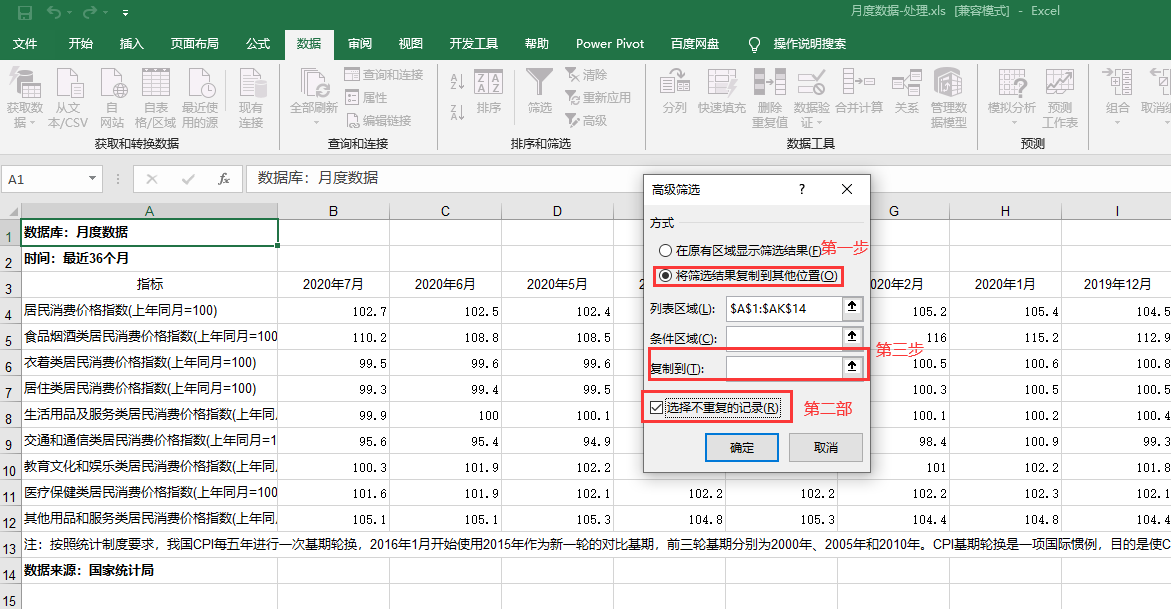Click the 筛选 funnel icon
This screenshot has height=609, width=1171.
[539, 91]
